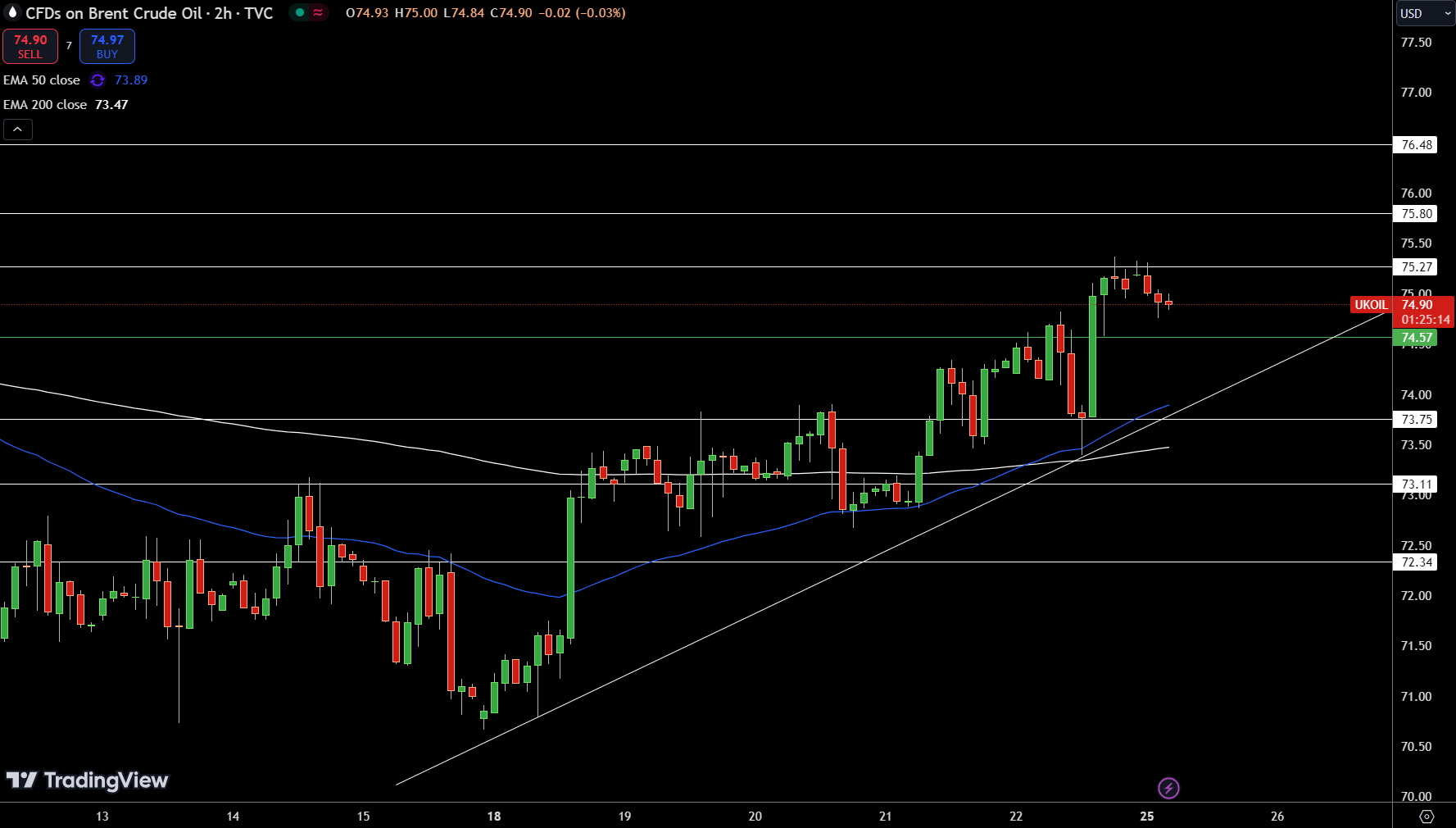
Task: Click the green 74.57 price label
Action: (1415, 338)
